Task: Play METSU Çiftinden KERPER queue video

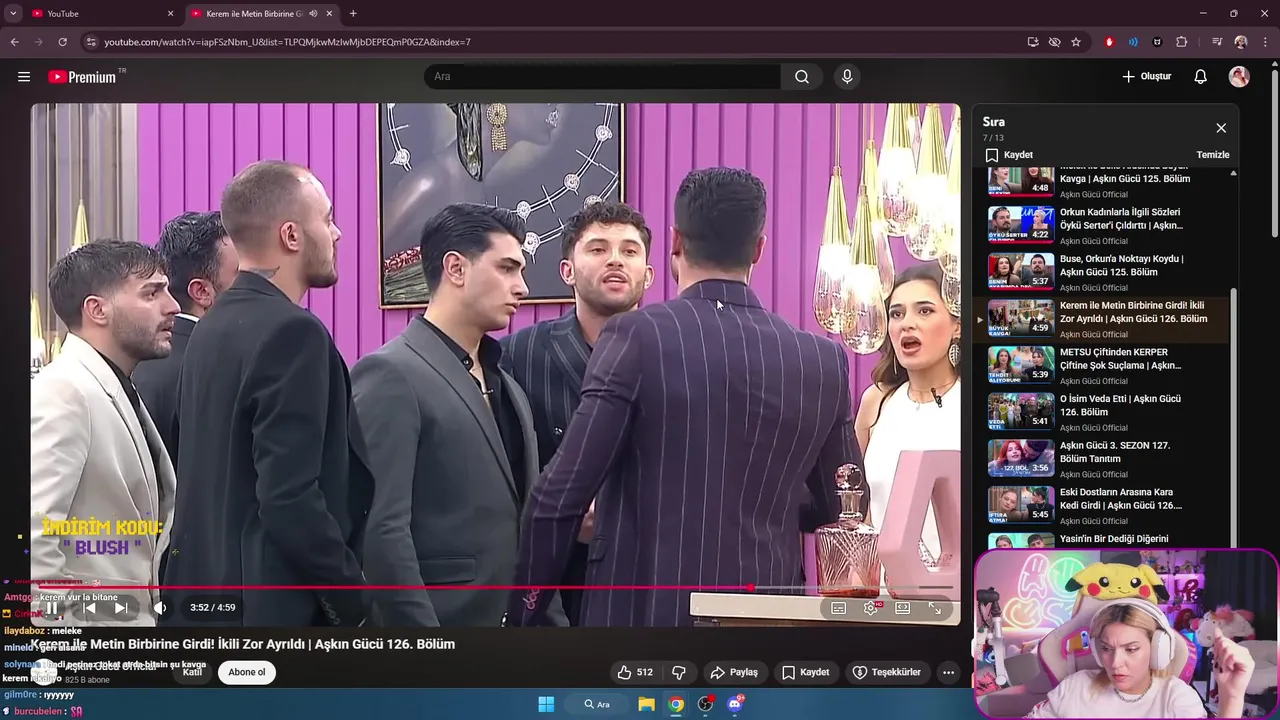Action: [x=1106, y=365]
